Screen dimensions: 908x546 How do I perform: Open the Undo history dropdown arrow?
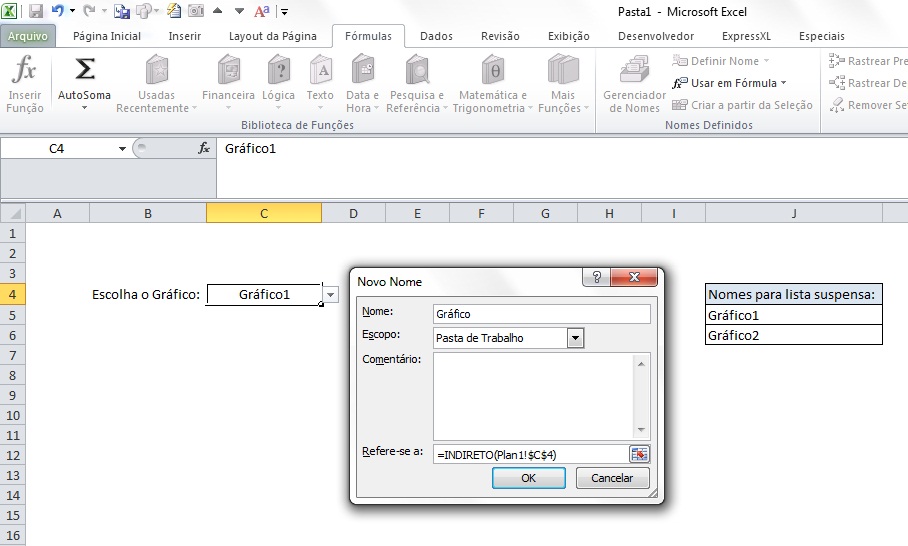tap(72, 10)
